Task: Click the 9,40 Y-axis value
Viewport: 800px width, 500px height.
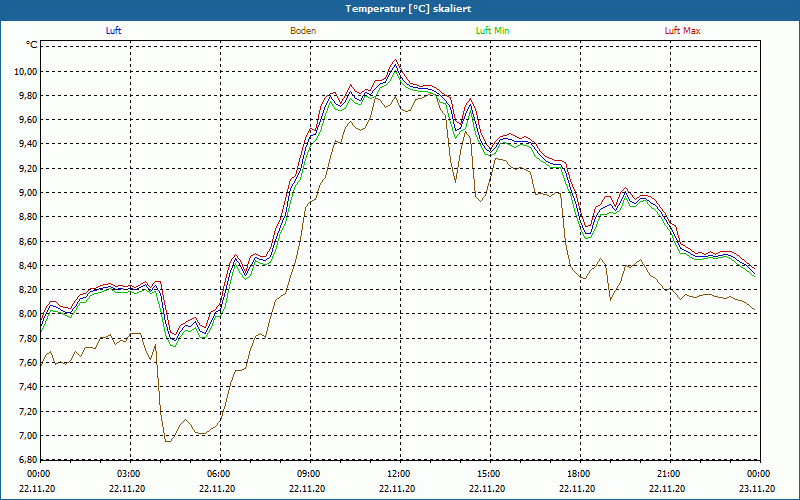Action: pos(29,144)
